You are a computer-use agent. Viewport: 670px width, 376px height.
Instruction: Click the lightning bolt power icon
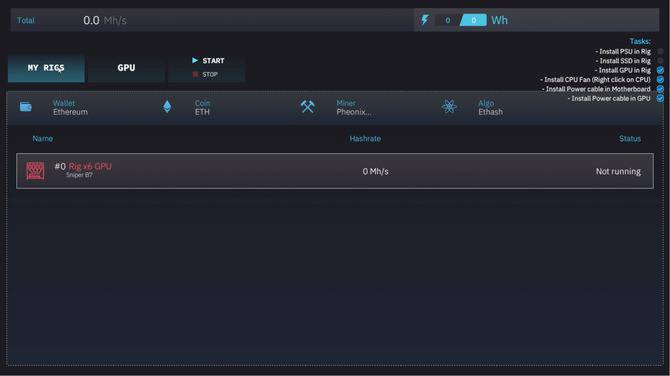[x=425, y=20]
